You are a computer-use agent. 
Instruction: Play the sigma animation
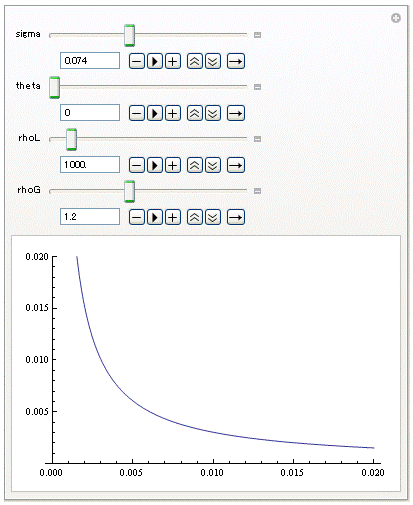[x=155, y=61]
